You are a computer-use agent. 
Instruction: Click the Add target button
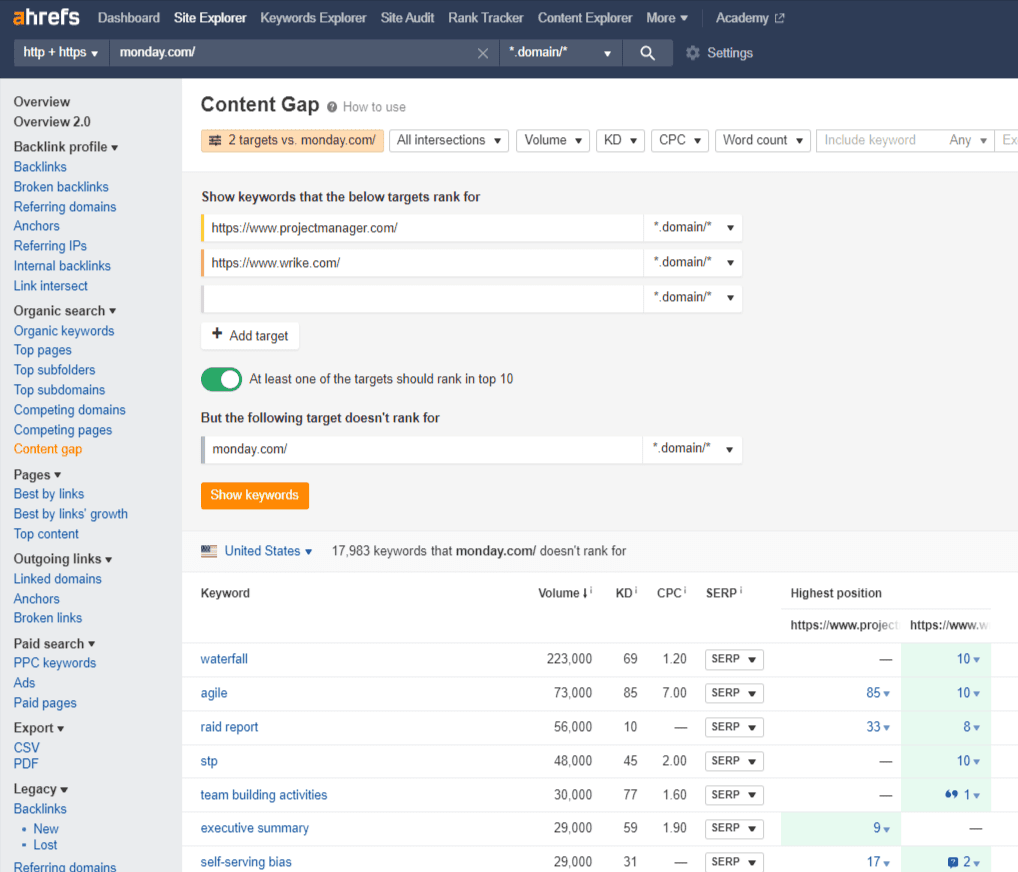250,336
